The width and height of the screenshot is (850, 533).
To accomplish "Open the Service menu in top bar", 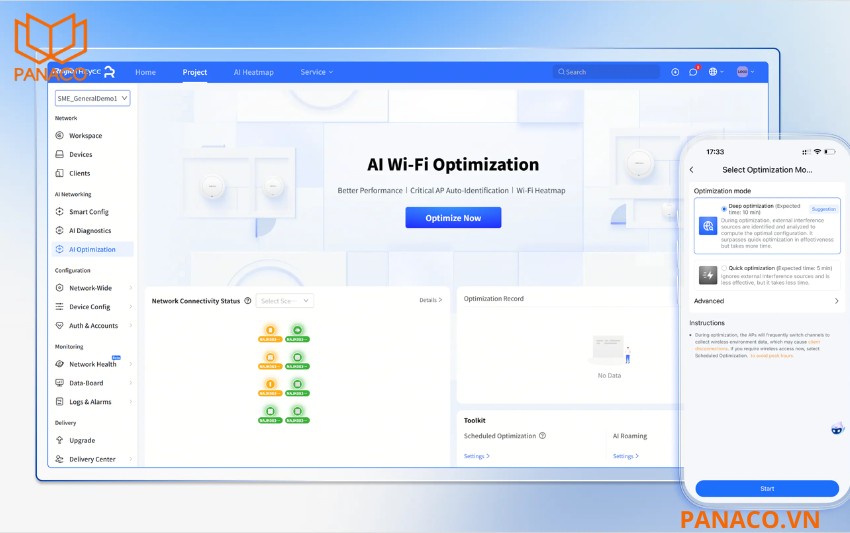I will (317, 72).
